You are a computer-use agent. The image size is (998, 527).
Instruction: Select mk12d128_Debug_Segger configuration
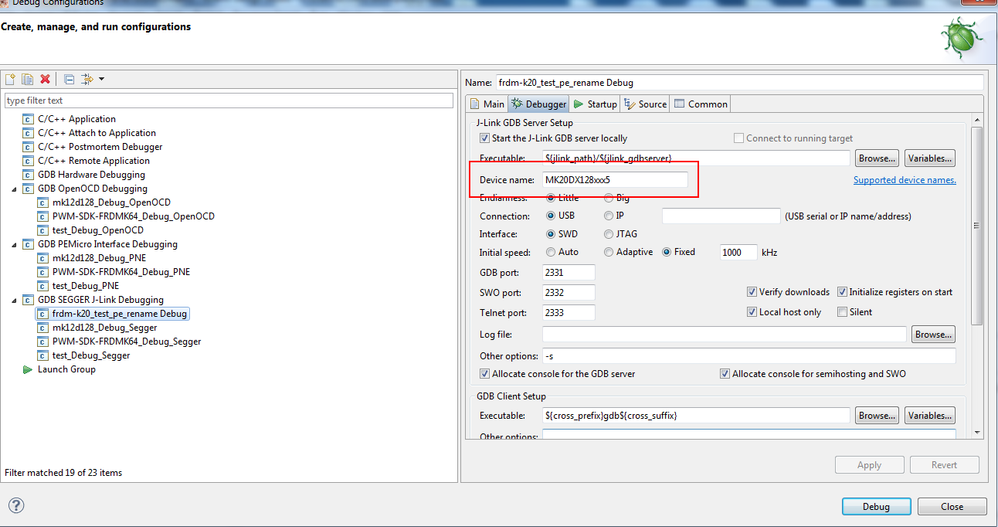[104, 328]
